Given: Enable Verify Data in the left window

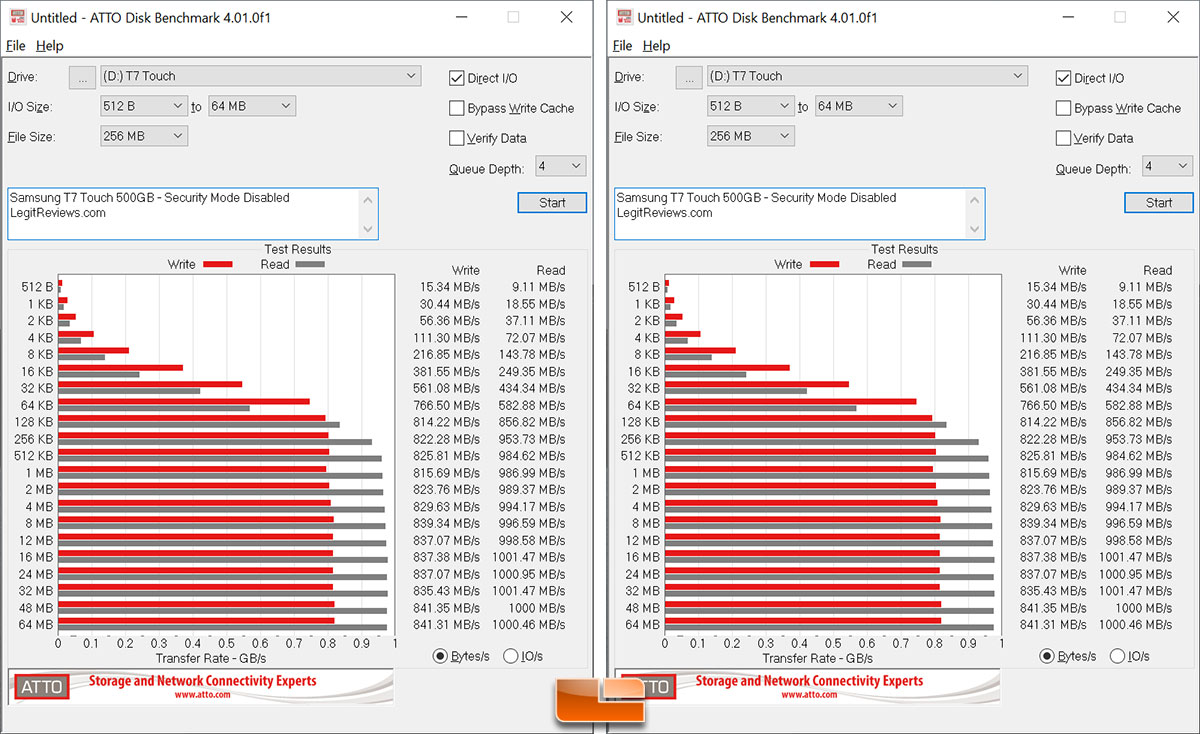Looking at the screenshot, I should point(457,138).
